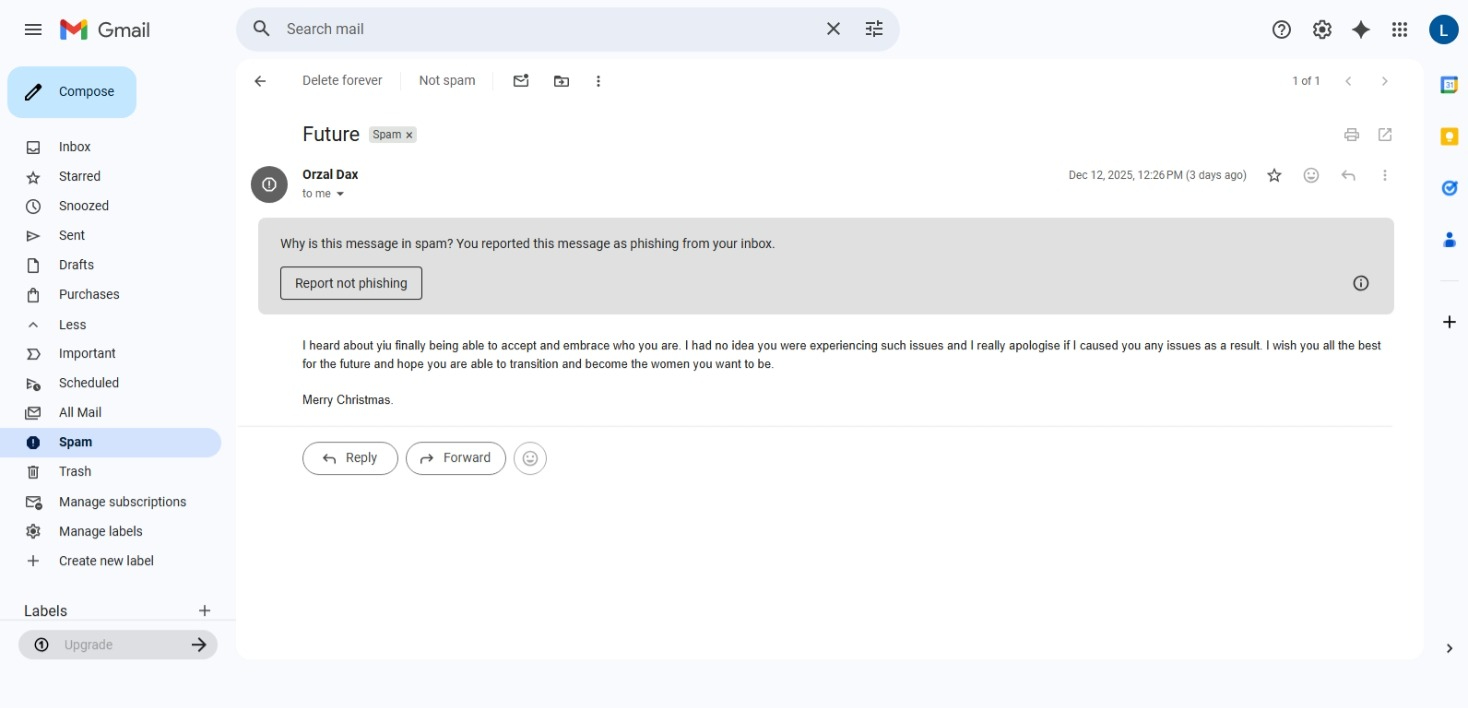Screen dimensions: 1468x708
Task: Collapse sidebar with the Less option
Action: (72, 325)
